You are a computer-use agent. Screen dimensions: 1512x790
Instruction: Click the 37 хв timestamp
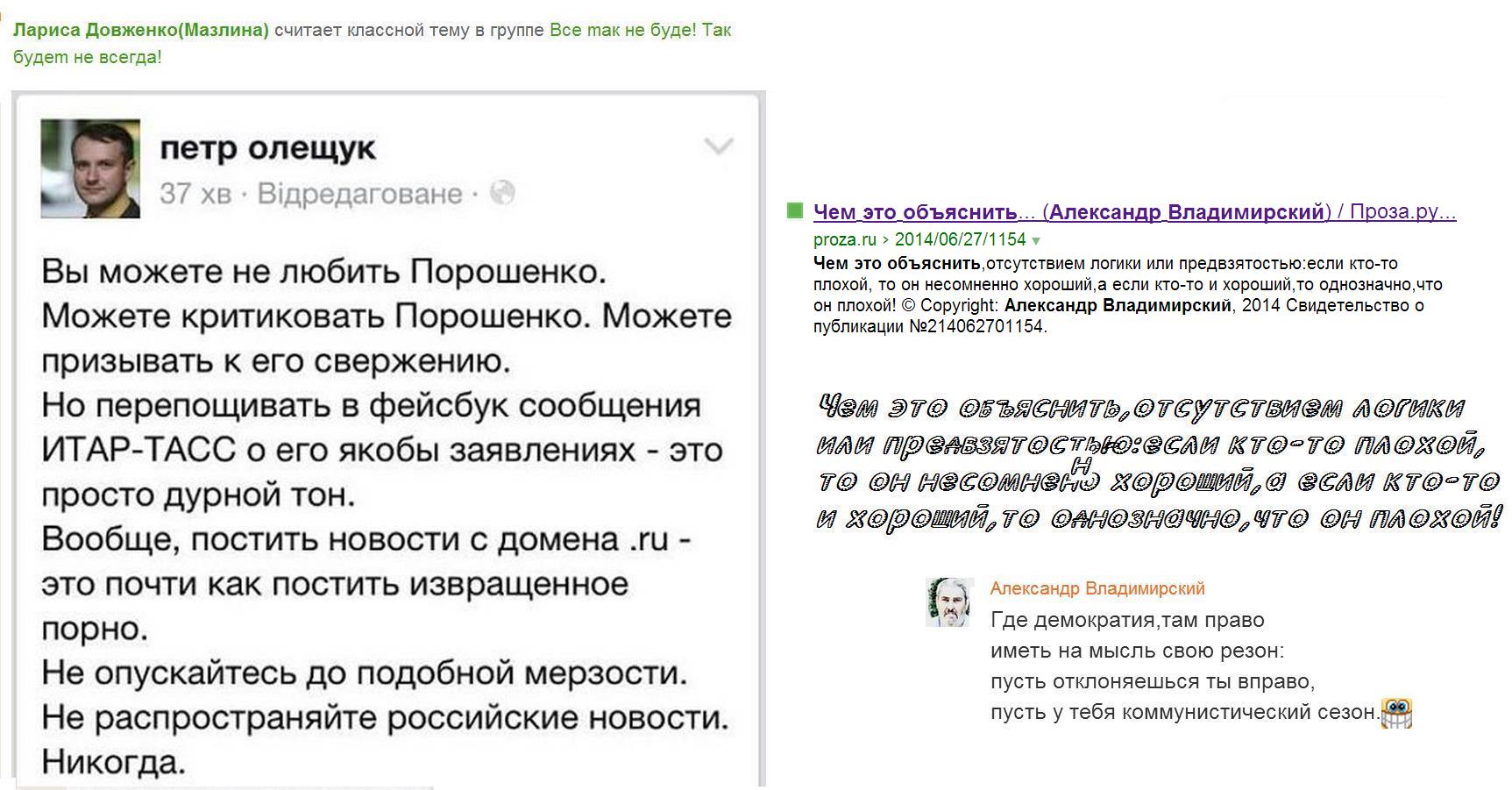click(195, 194)
